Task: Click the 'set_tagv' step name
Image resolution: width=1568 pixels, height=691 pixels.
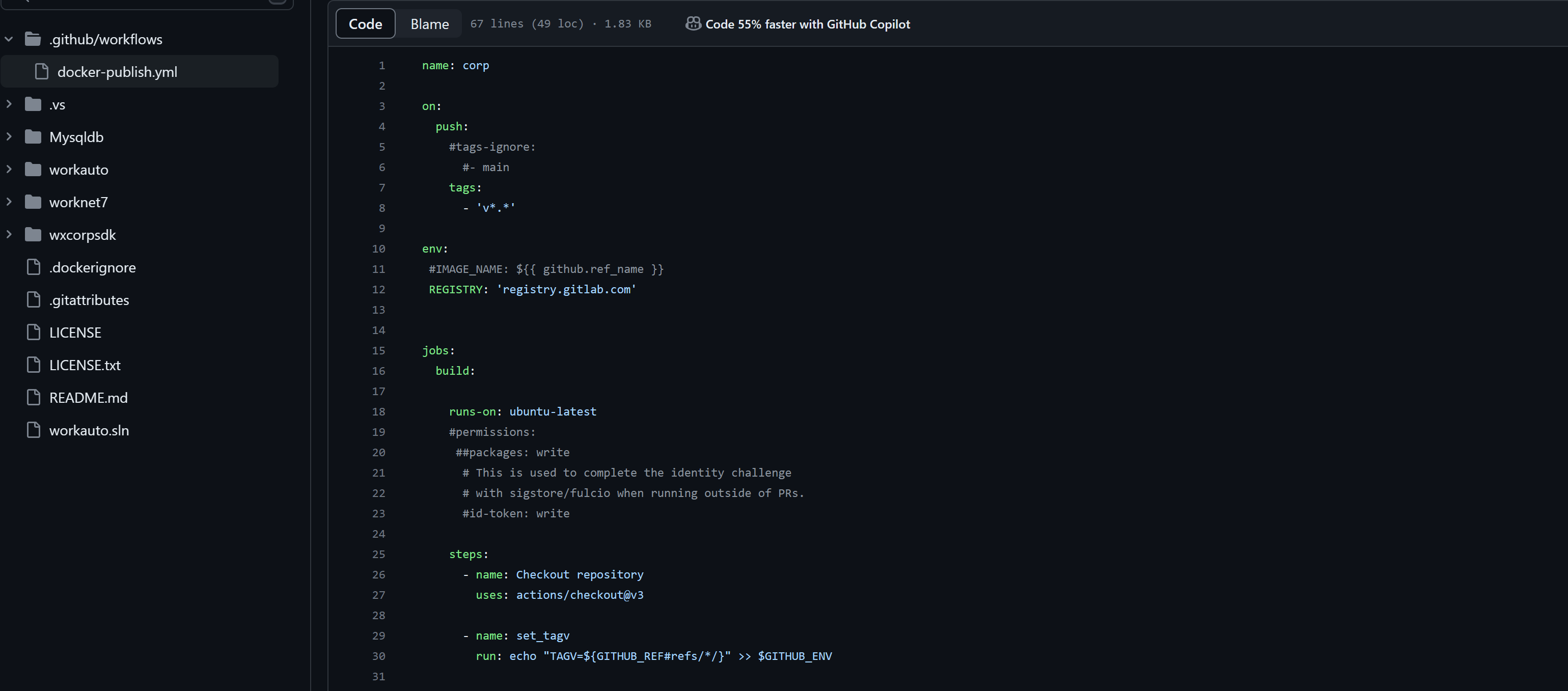Action: point(543,635)
